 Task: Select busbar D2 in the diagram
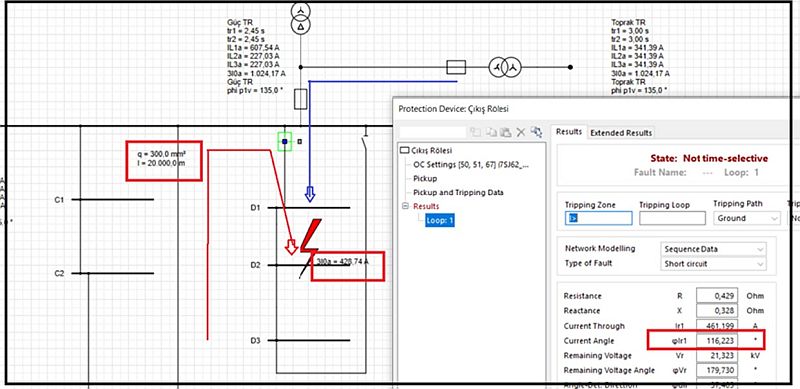tap(309, 265)
